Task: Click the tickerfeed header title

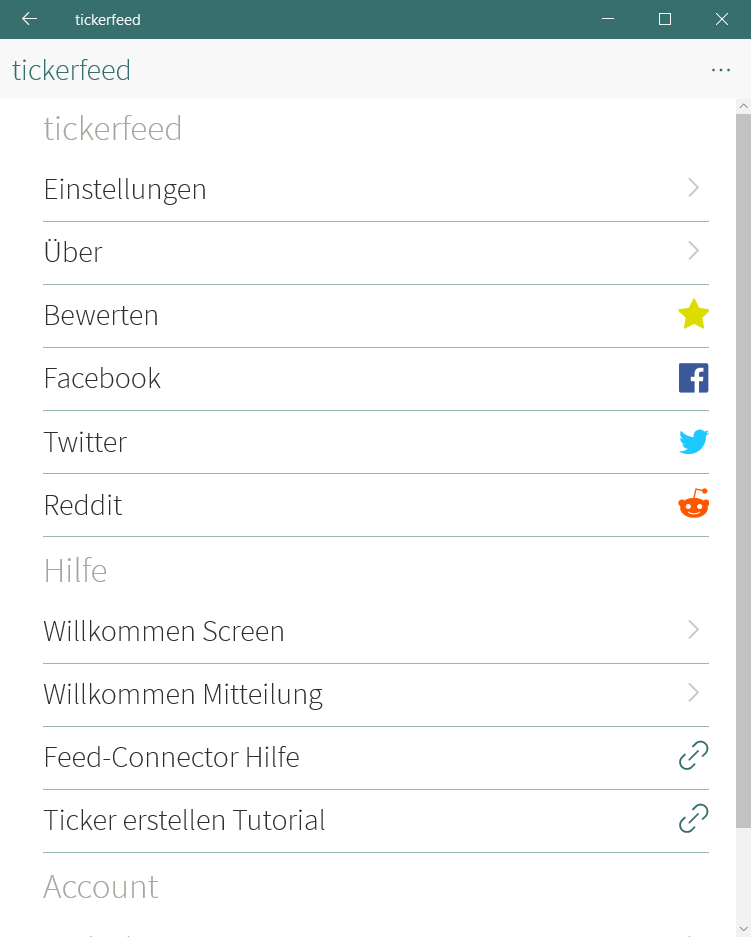Action: [x=71, y=70]
